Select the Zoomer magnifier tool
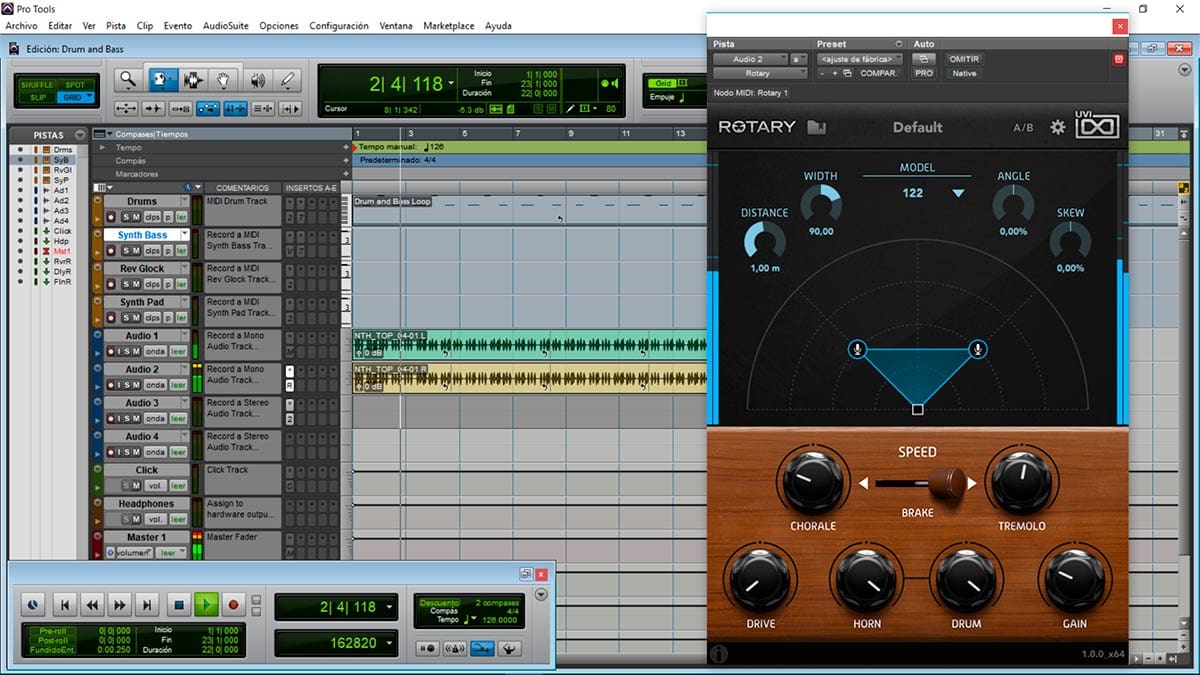The height and width of the screenshot is (675, 1200). [x=129, y=80]
